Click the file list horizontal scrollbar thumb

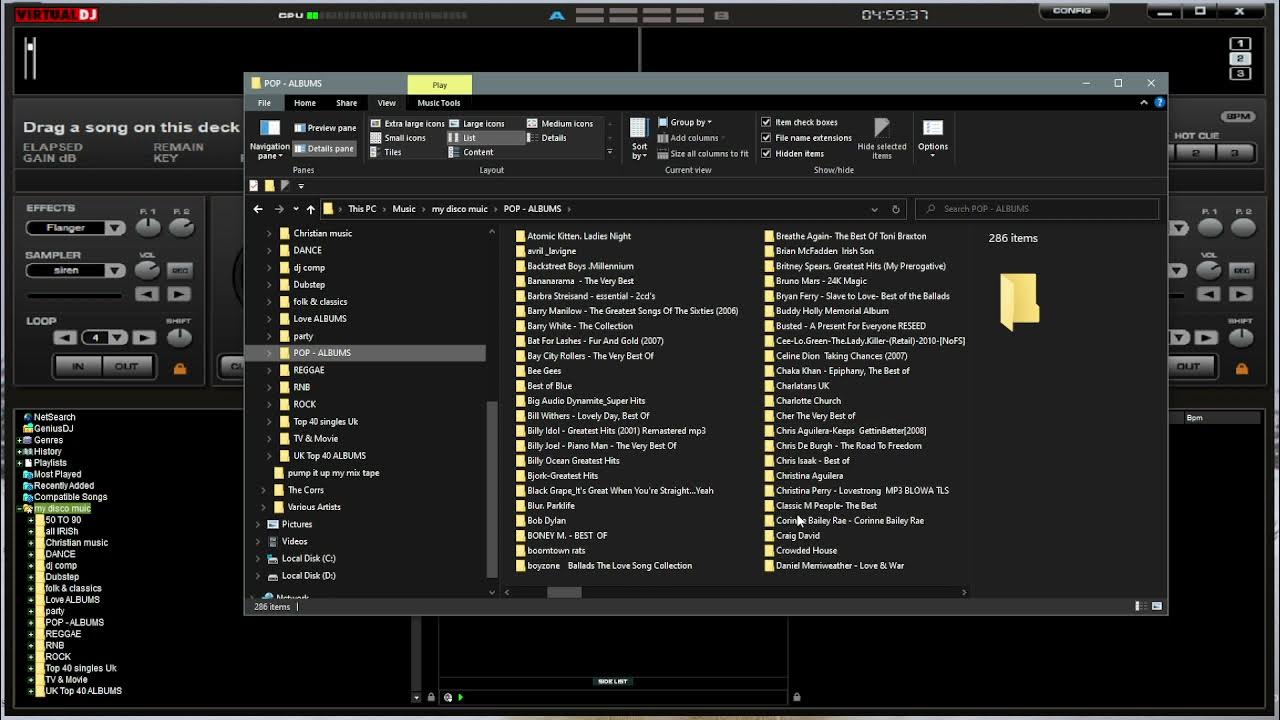pyautogui.click(x=564, y=592)
